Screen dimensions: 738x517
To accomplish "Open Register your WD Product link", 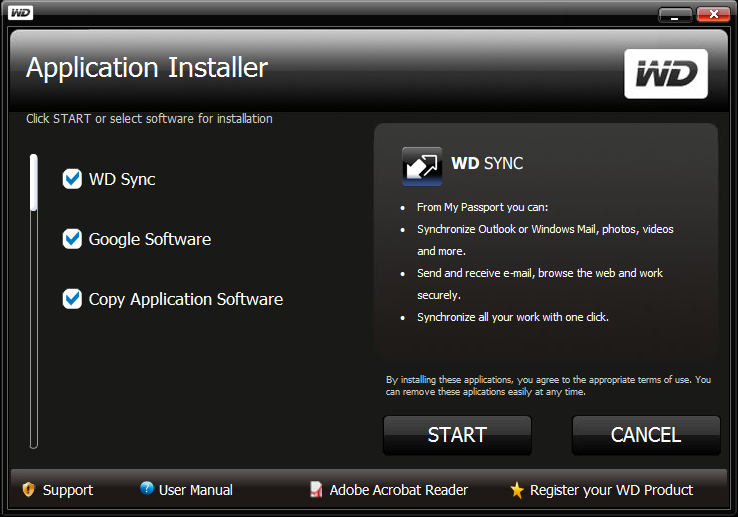I will point(611,490).
